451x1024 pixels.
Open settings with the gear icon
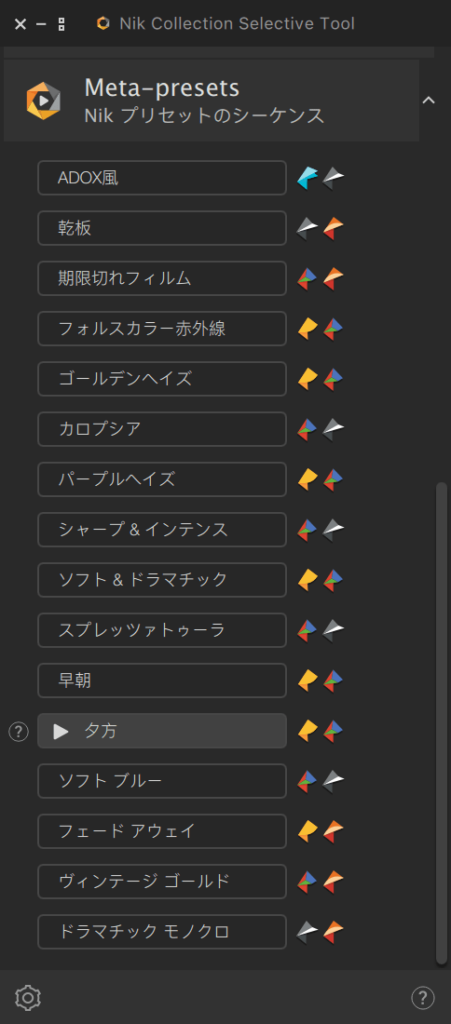coord(28,997)
